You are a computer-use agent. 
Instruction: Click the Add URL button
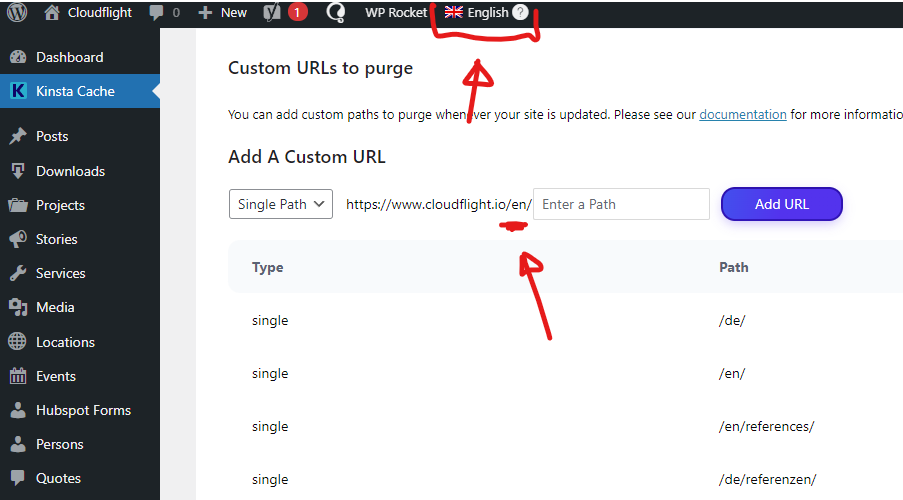781,204
